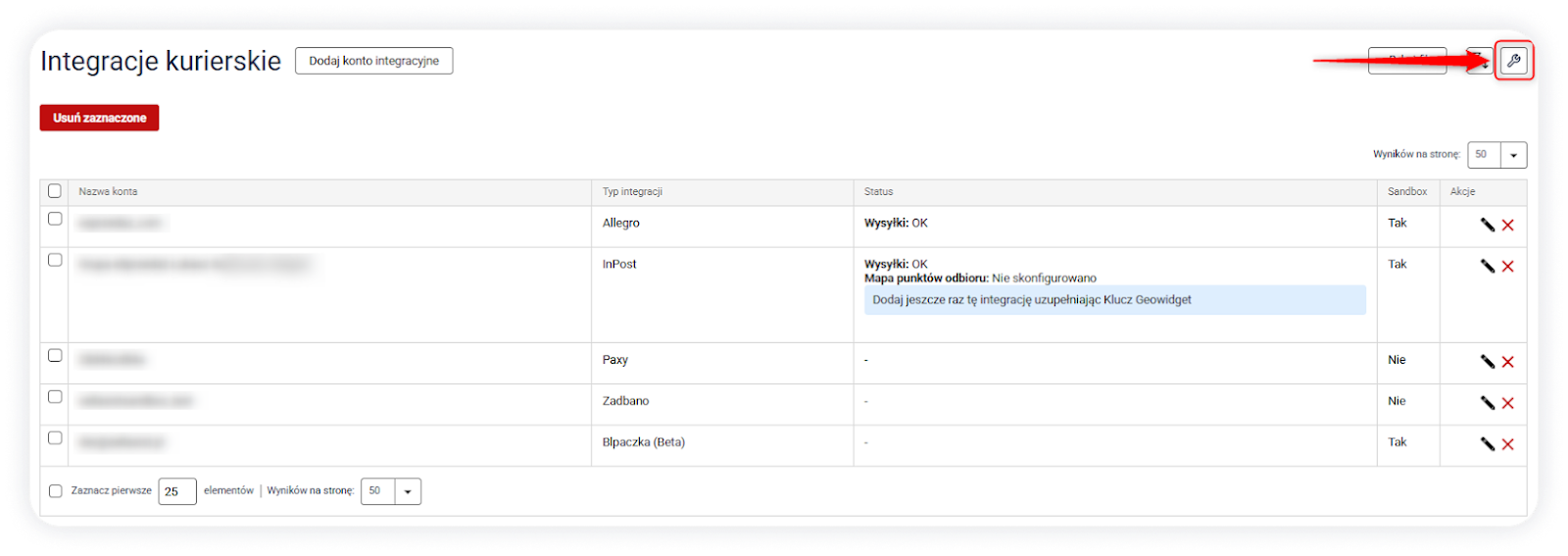
Task: Click the red Usuń zaznaczone button
Action: tap(99, 118)
